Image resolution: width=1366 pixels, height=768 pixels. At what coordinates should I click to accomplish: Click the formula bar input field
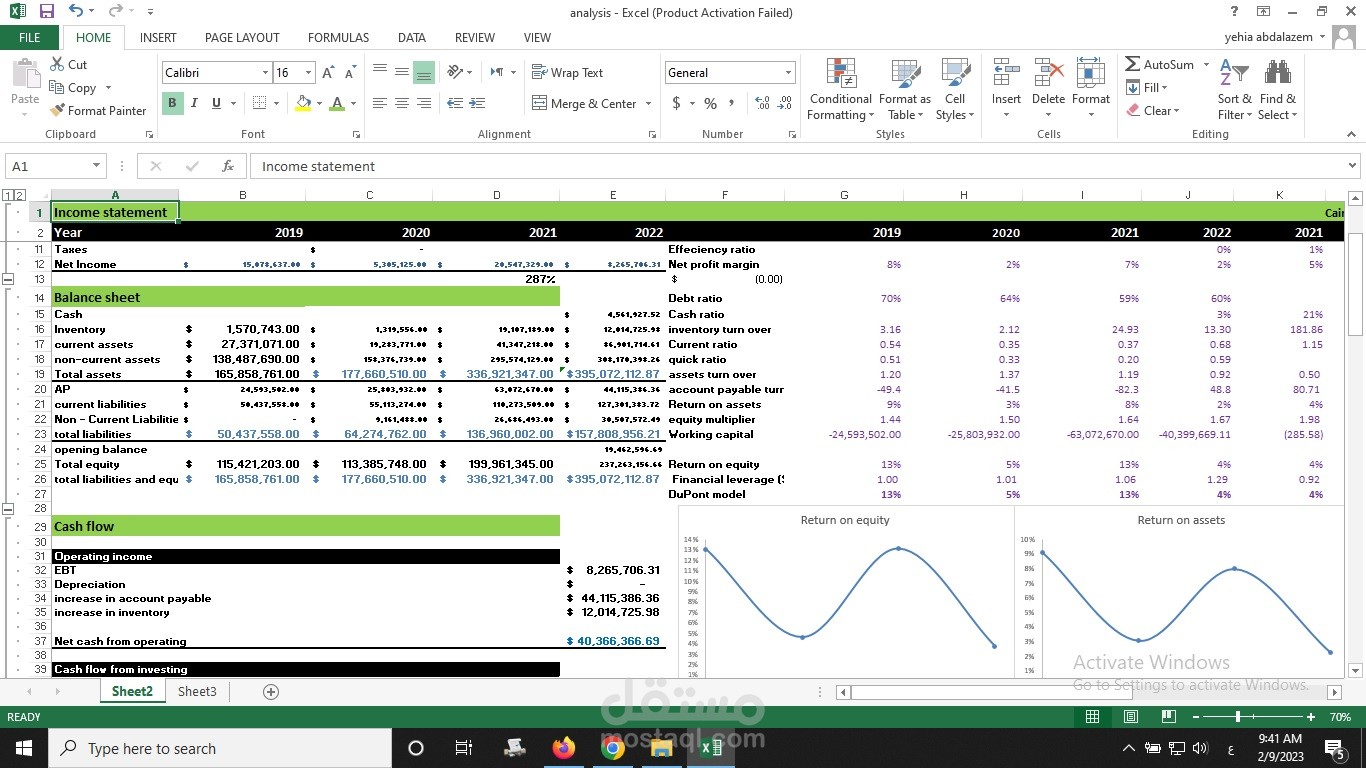click(x=797, y=166)
